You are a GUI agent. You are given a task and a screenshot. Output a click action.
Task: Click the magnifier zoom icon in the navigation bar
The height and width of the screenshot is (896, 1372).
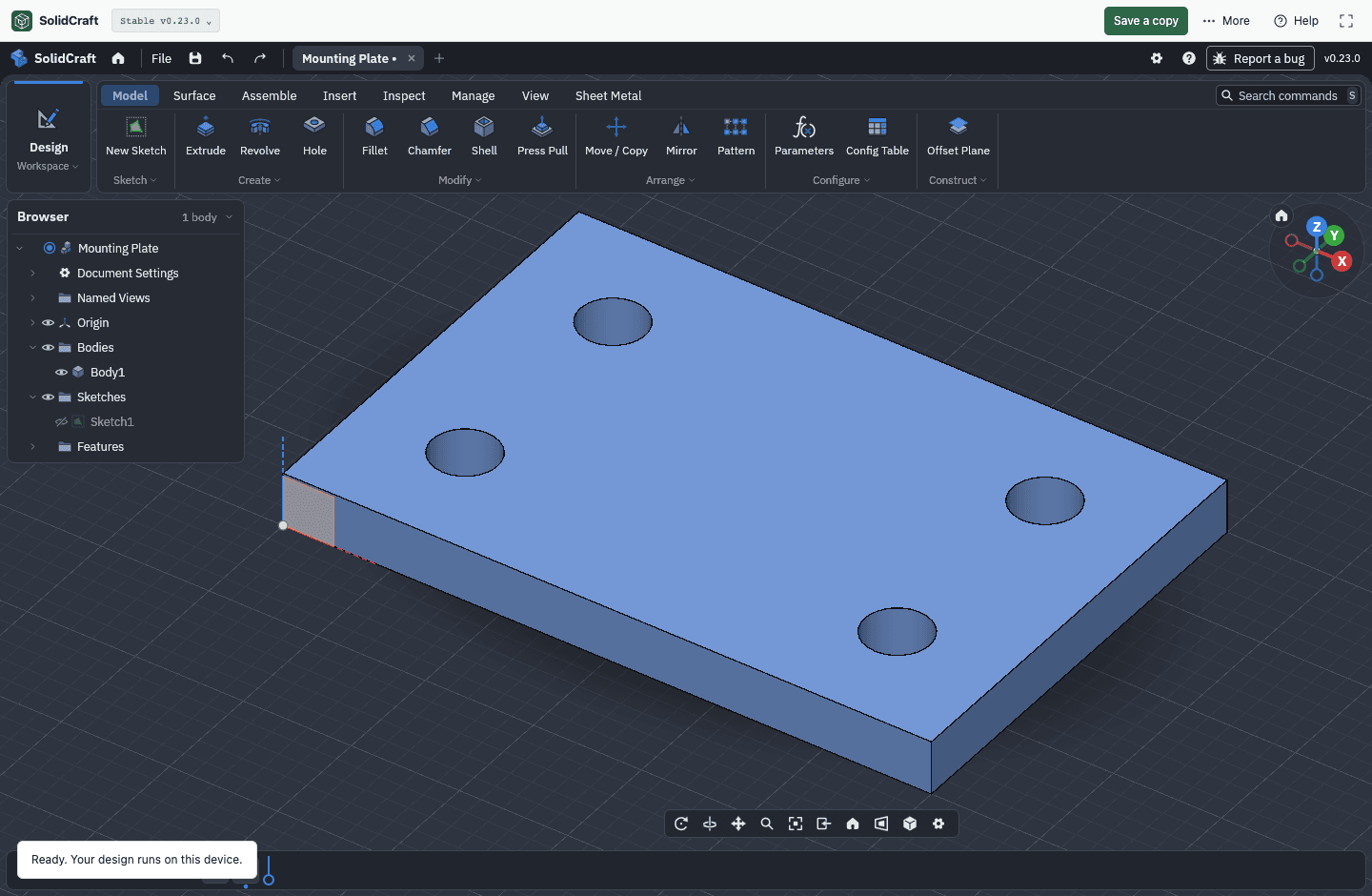tap(767, 824)
